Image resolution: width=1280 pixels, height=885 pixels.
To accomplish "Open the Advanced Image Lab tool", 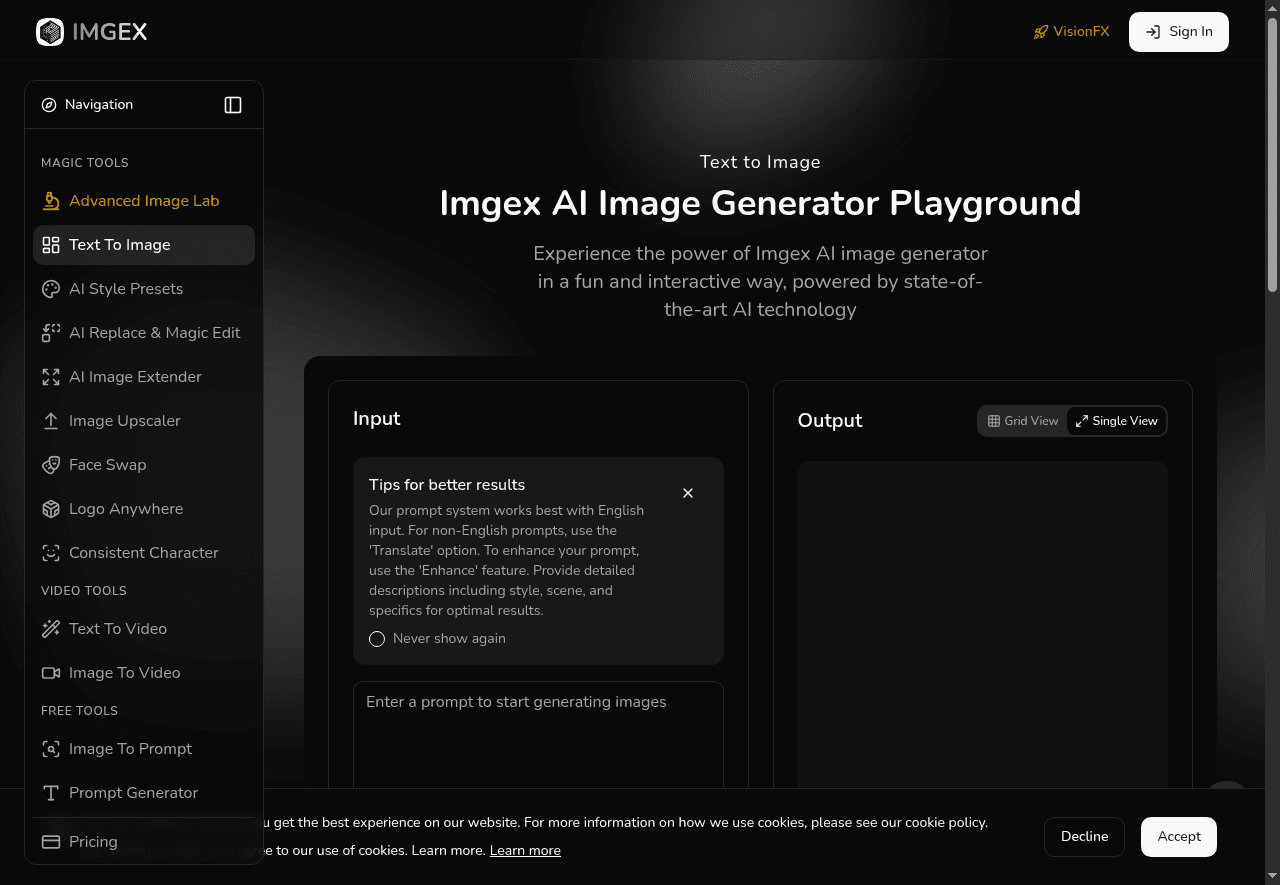I will [x=143, y=200].
